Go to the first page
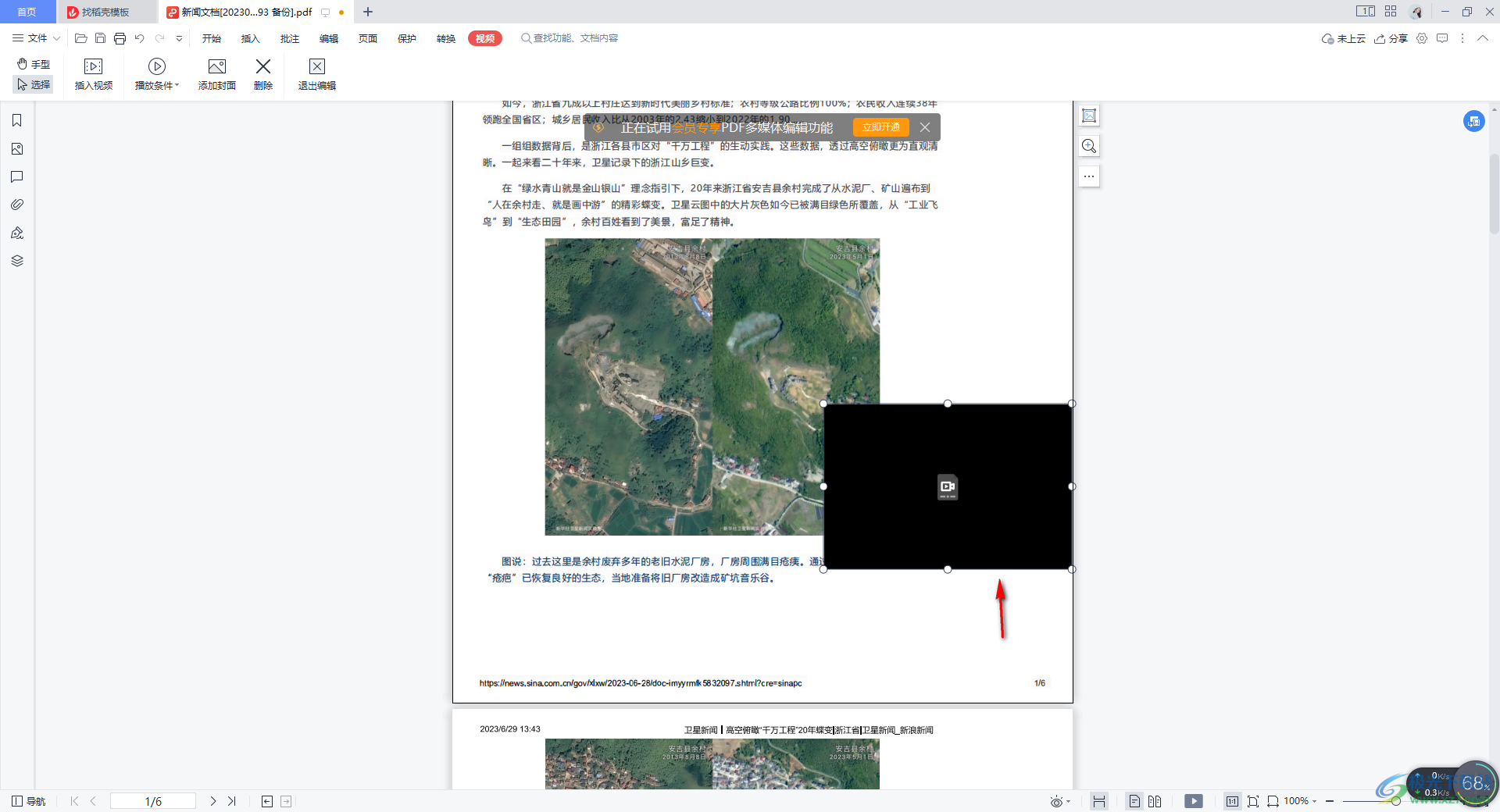 (74, 801)
